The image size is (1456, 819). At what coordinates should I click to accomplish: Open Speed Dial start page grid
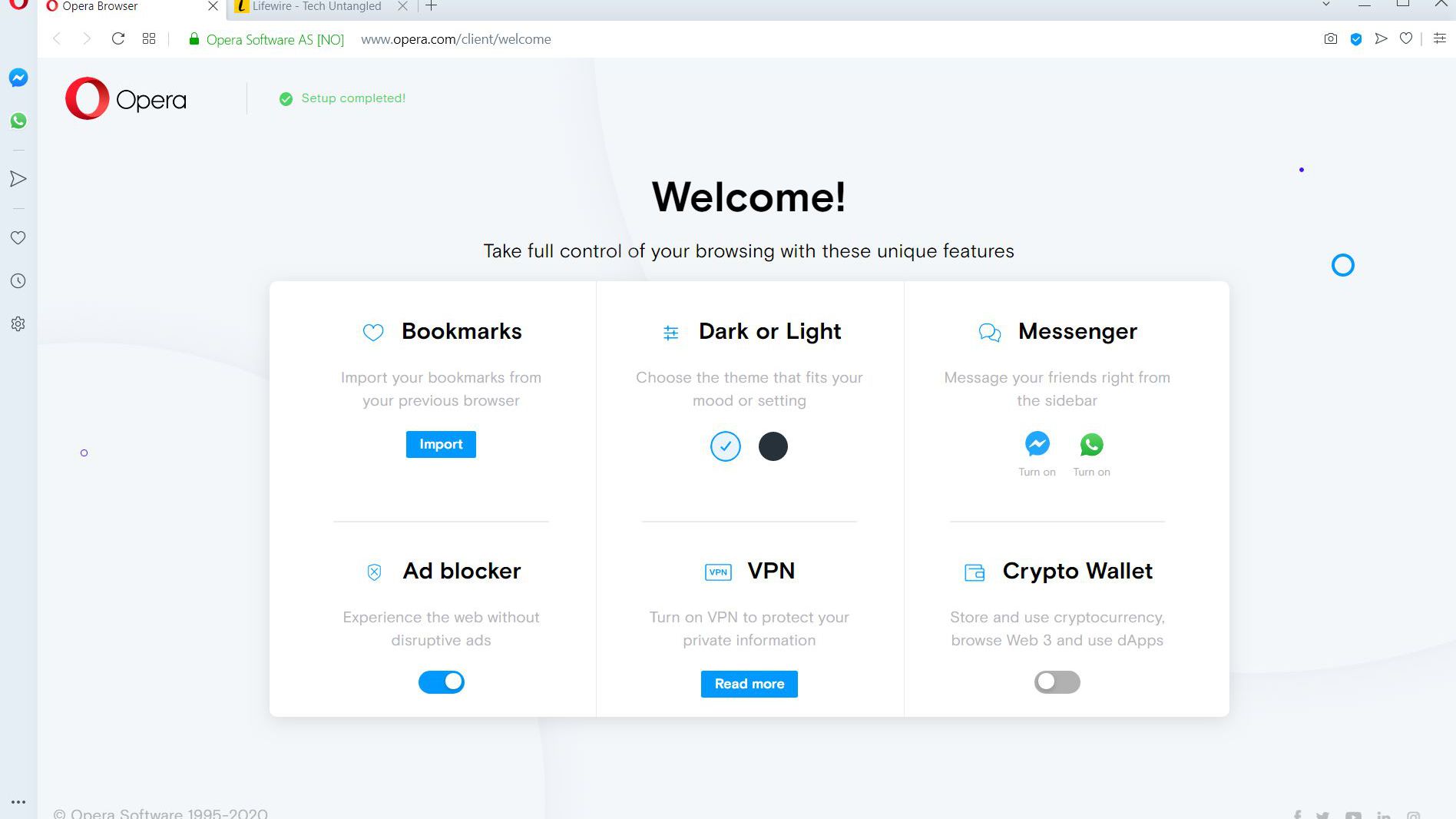pos(149,39)
